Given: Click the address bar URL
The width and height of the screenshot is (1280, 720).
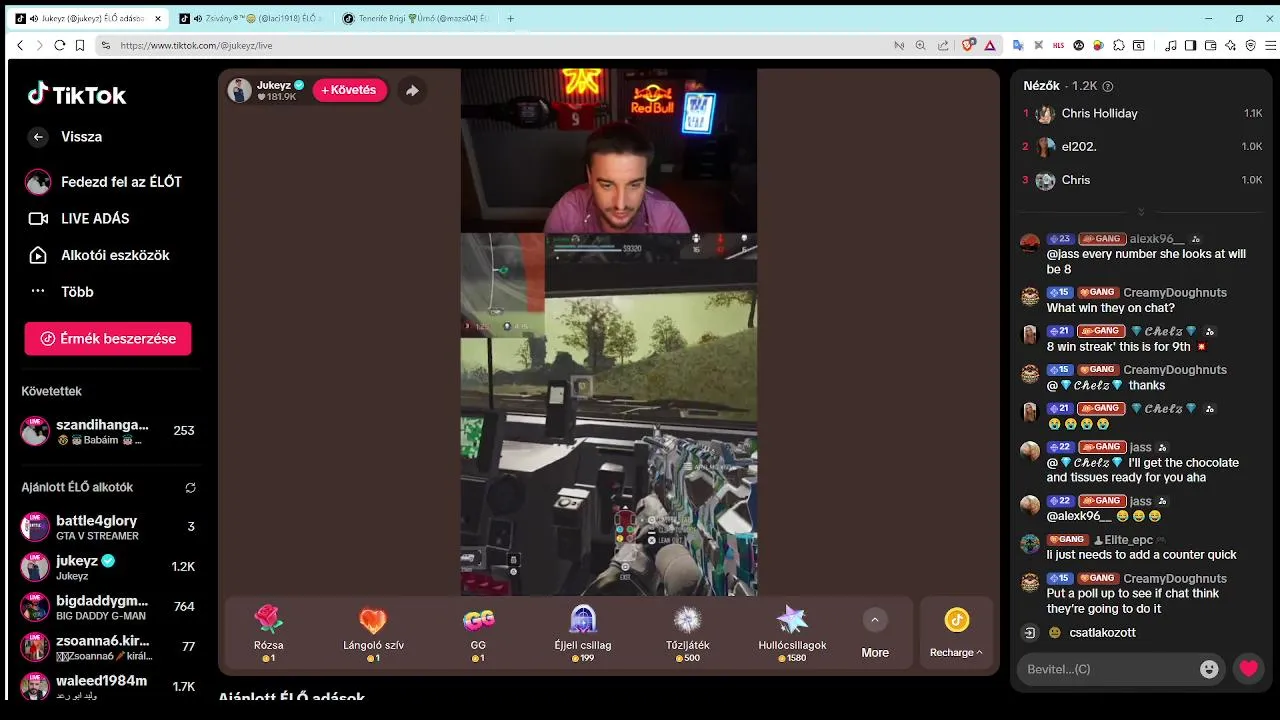Looking at the screenshot, I should tap(196, 45).
